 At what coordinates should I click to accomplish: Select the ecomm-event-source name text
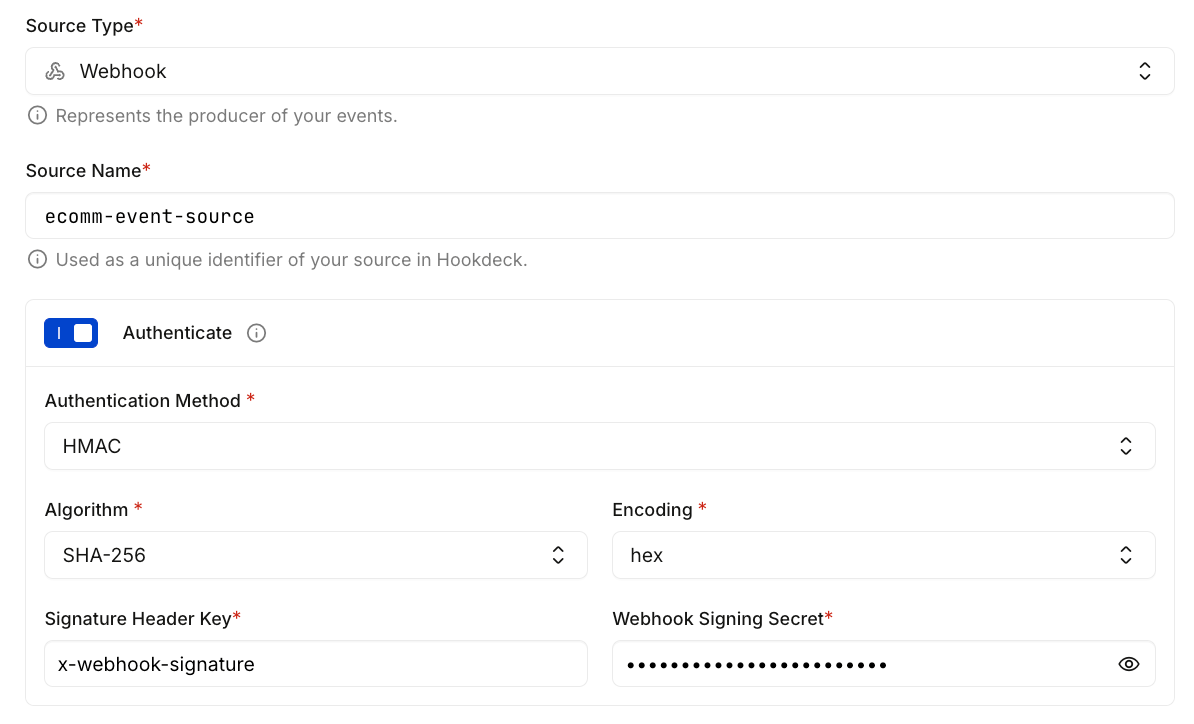click(x=150, y=216)
